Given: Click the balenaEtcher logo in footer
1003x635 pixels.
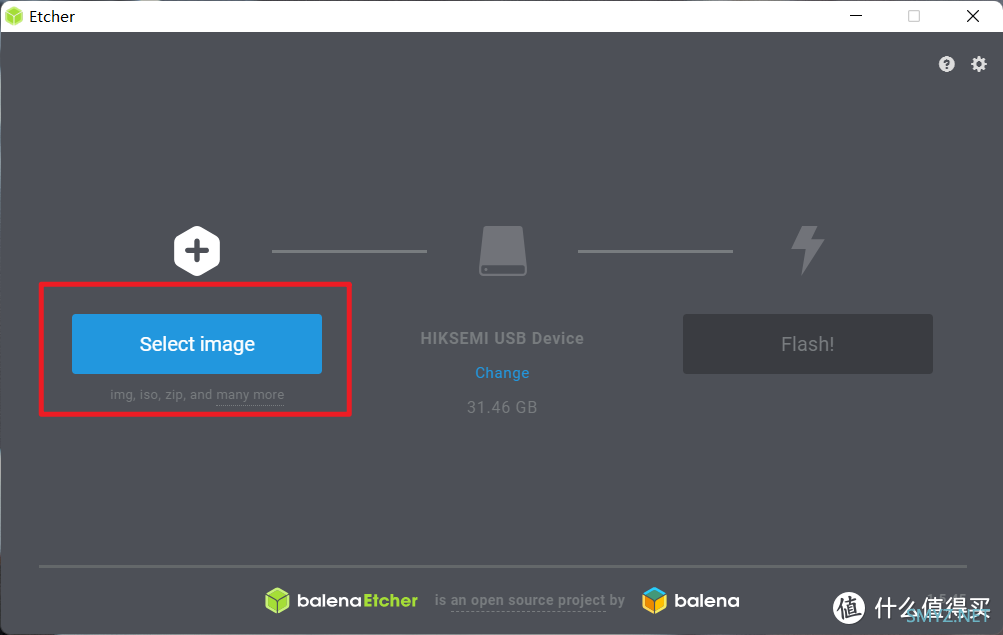Looking at the screenshot, I should (x=342, y=600).
